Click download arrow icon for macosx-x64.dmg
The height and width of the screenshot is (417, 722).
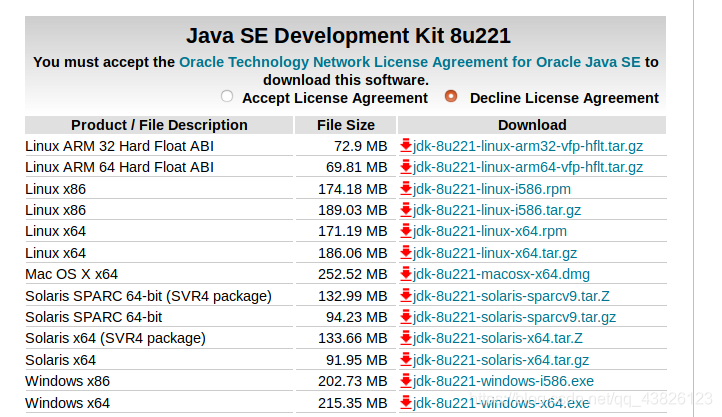pos(406,274)
